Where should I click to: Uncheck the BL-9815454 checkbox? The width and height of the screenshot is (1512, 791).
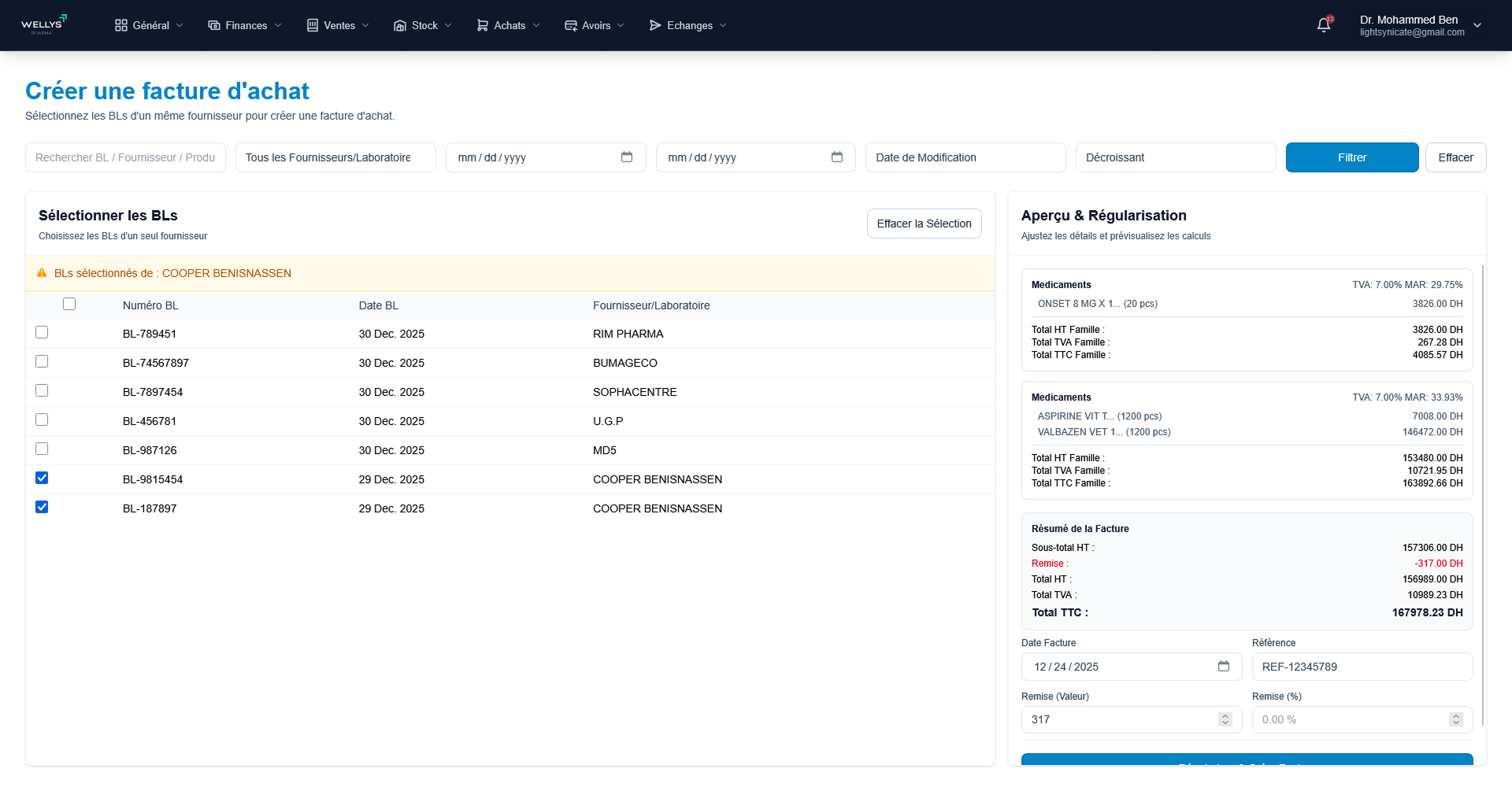[x=42, y=479]
